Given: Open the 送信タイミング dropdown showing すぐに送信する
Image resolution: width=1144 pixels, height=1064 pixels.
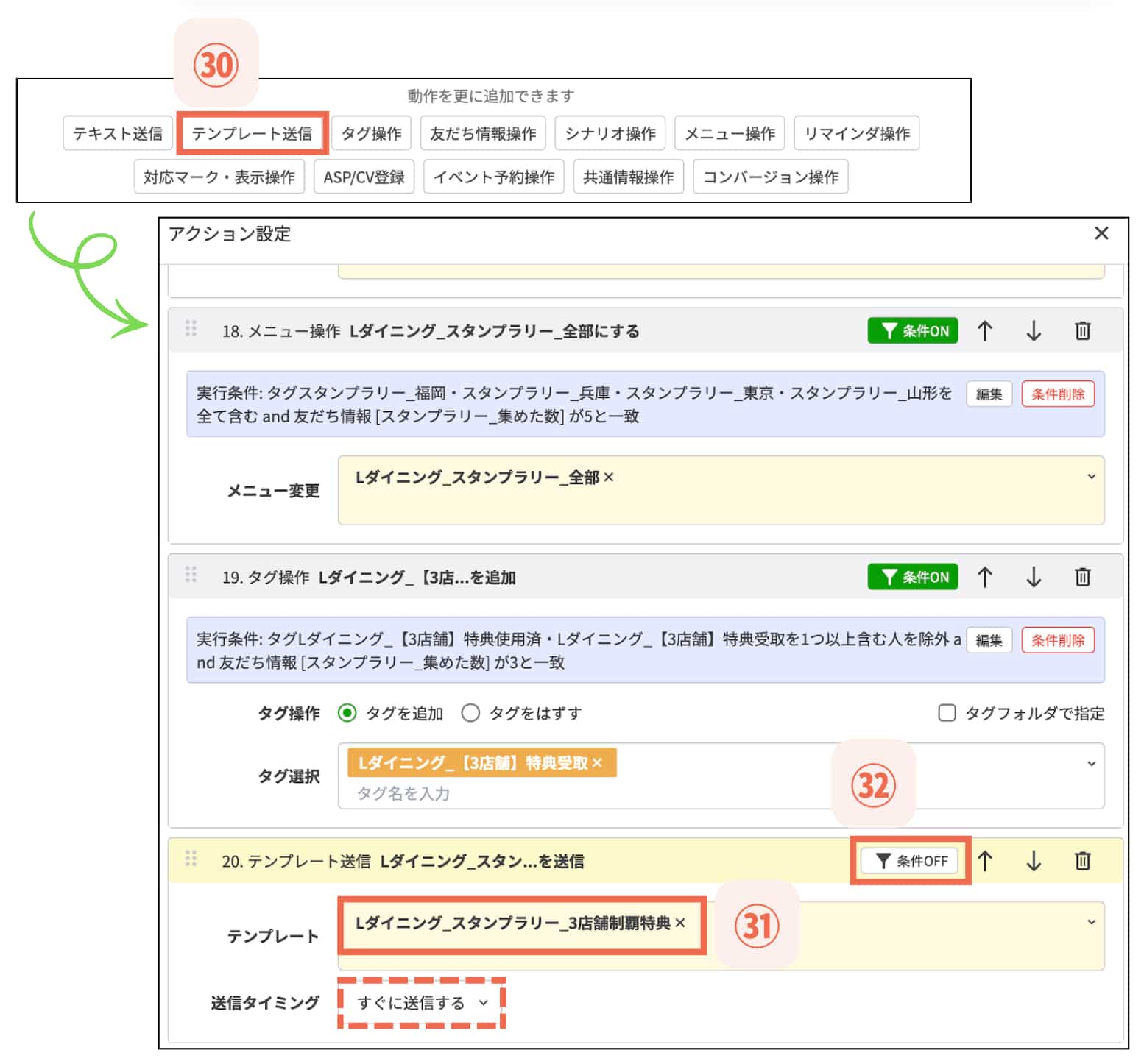Looking at the screenshot, I should [x=420, y=1002].
